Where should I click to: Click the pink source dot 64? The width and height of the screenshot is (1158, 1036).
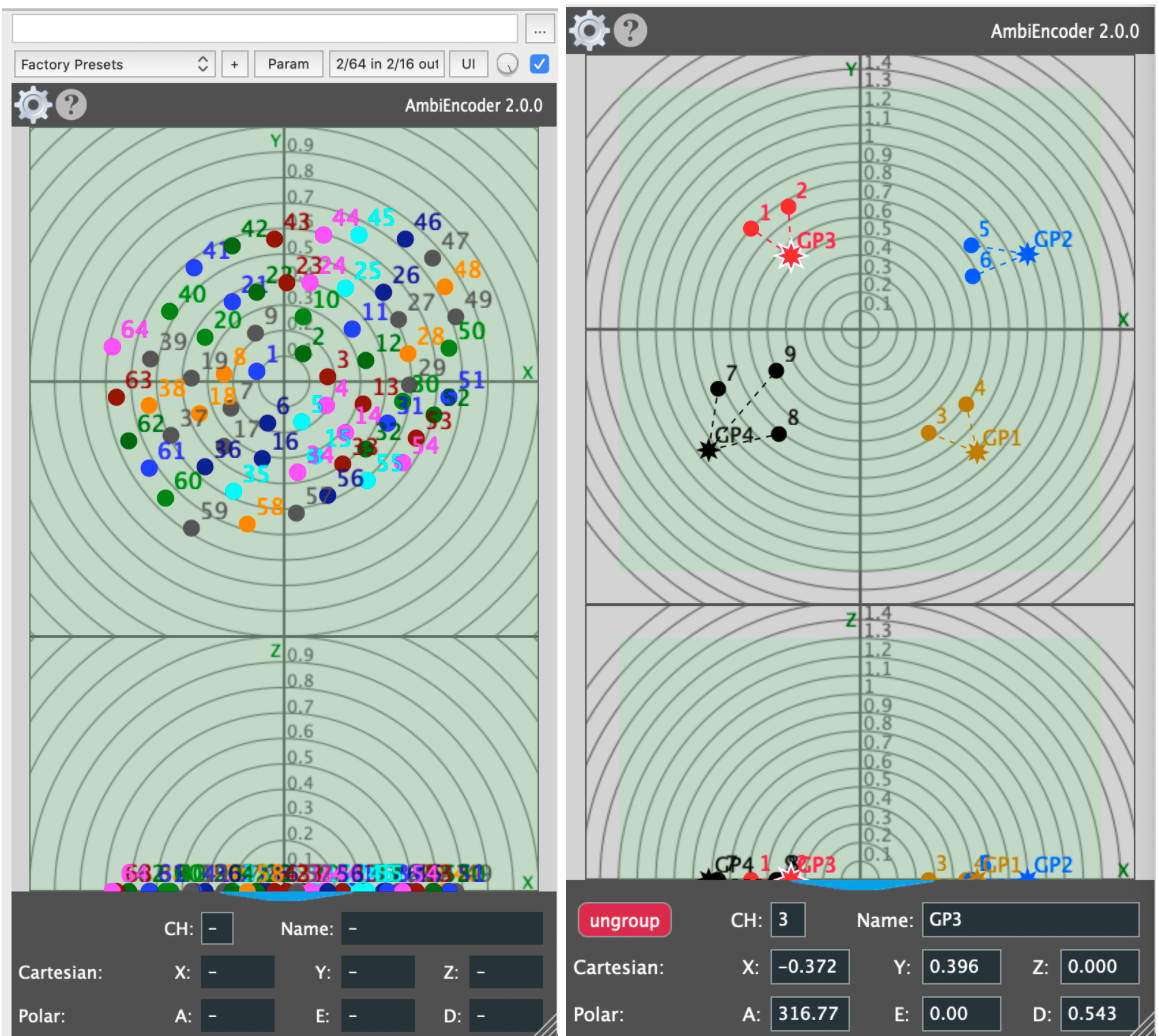click(x=113, y=346)
